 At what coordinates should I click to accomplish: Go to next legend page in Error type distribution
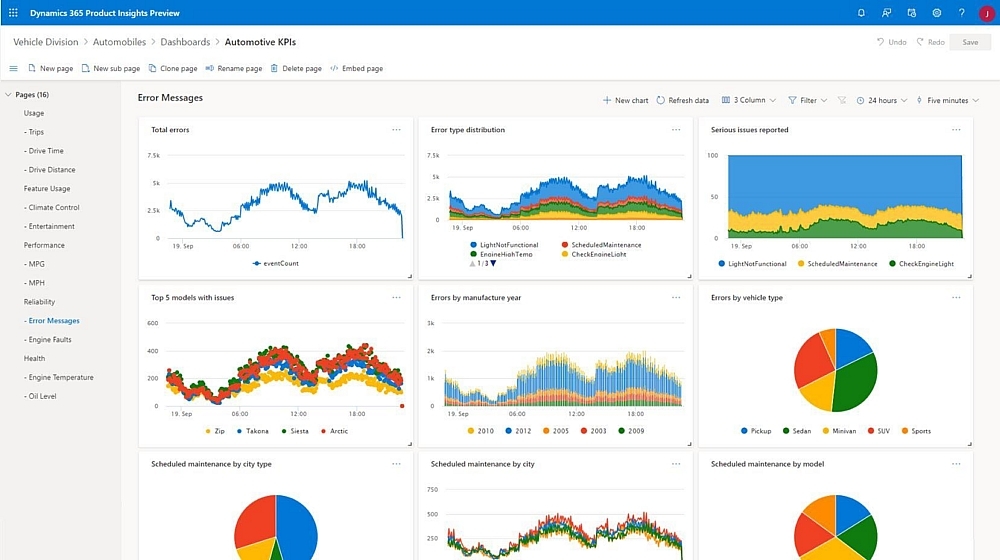pos(493,264)
